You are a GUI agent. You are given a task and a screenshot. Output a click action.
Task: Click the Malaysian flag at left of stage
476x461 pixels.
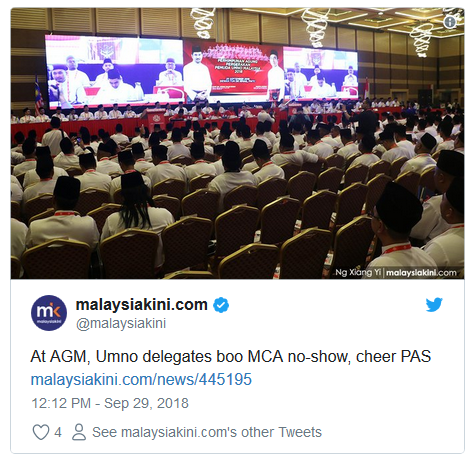[39, 92]
